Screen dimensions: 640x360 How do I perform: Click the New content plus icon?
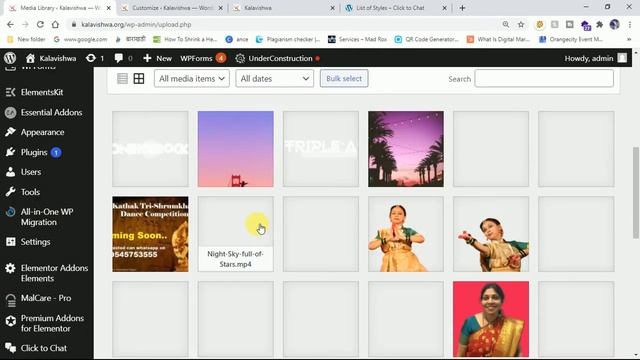coord(147,58)
